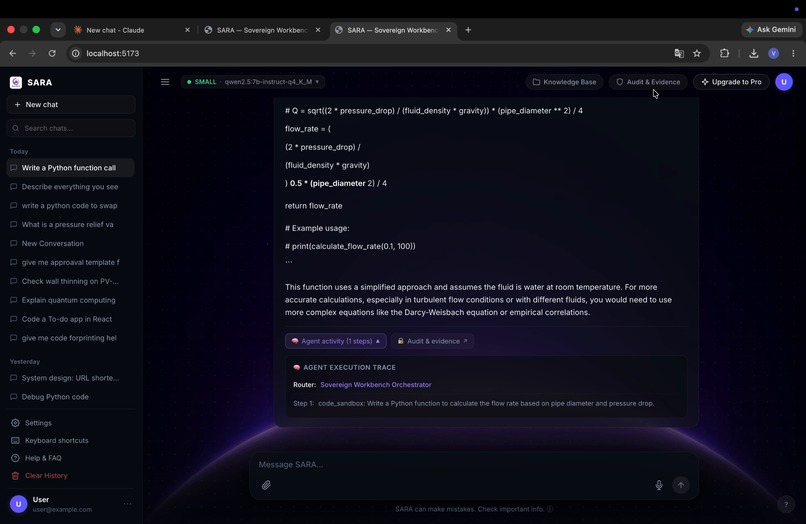Start a New chat
This screenshot has height=524, width=806.
coord(71,104)
